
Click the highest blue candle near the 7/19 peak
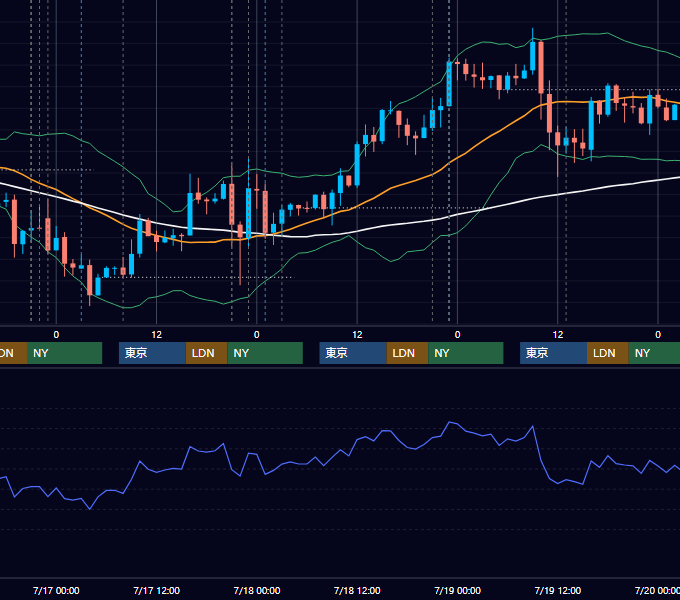(533, 55)
